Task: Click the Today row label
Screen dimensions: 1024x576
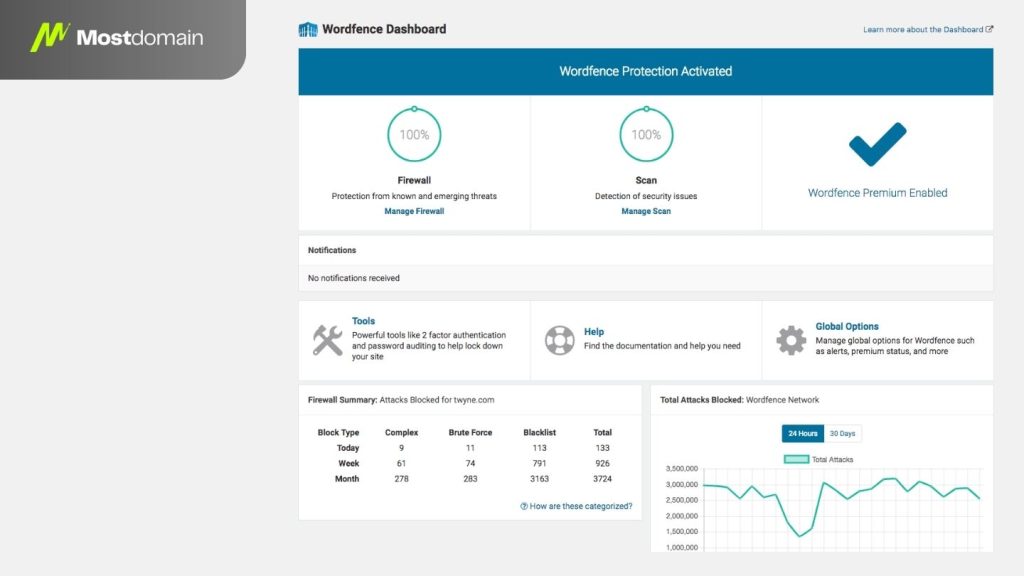Action: [x=348, y=448]
